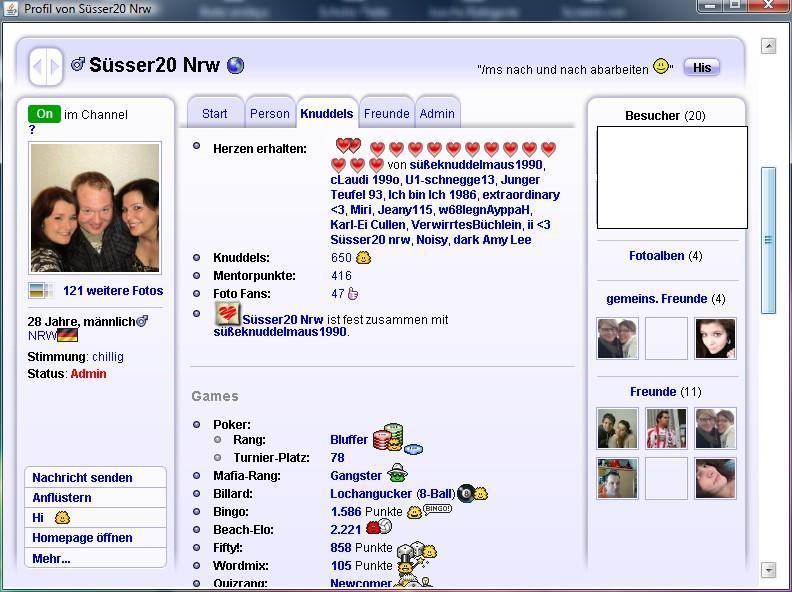Open the first common friend thumbnail
The width and height of the screenshot is (792, 592).
[617, 338]
